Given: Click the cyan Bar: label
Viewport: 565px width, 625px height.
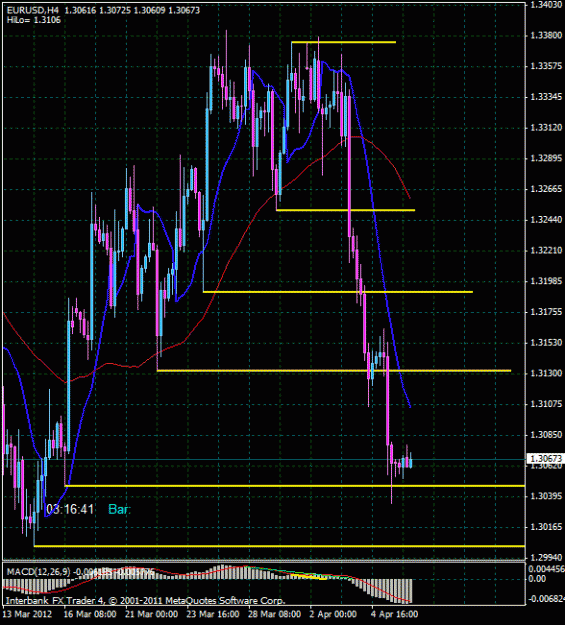Looking at the screenshot, I should point(120,509).
